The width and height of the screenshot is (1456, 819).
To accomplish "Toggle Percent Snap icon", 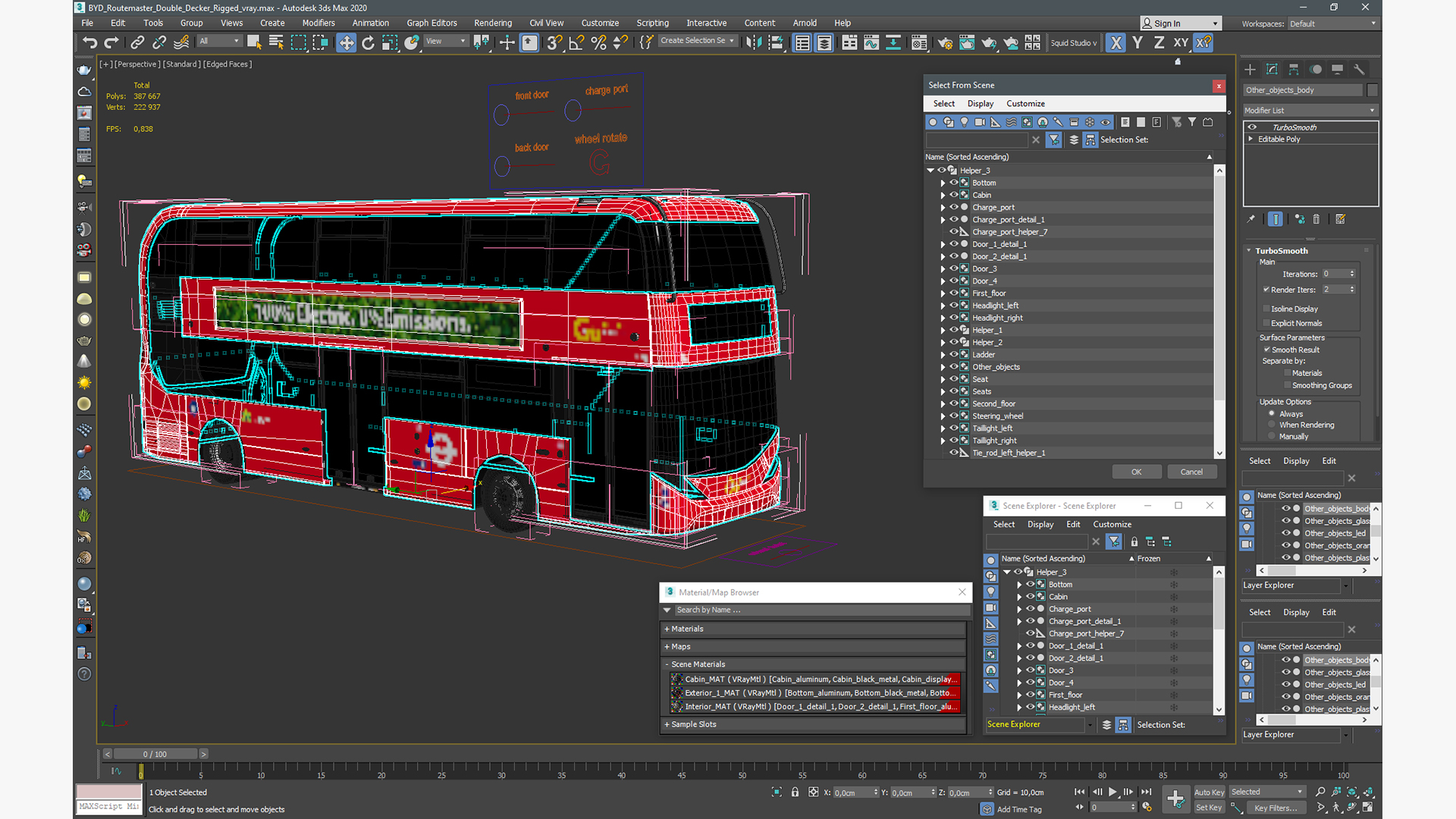I will [x=598, y=43].
